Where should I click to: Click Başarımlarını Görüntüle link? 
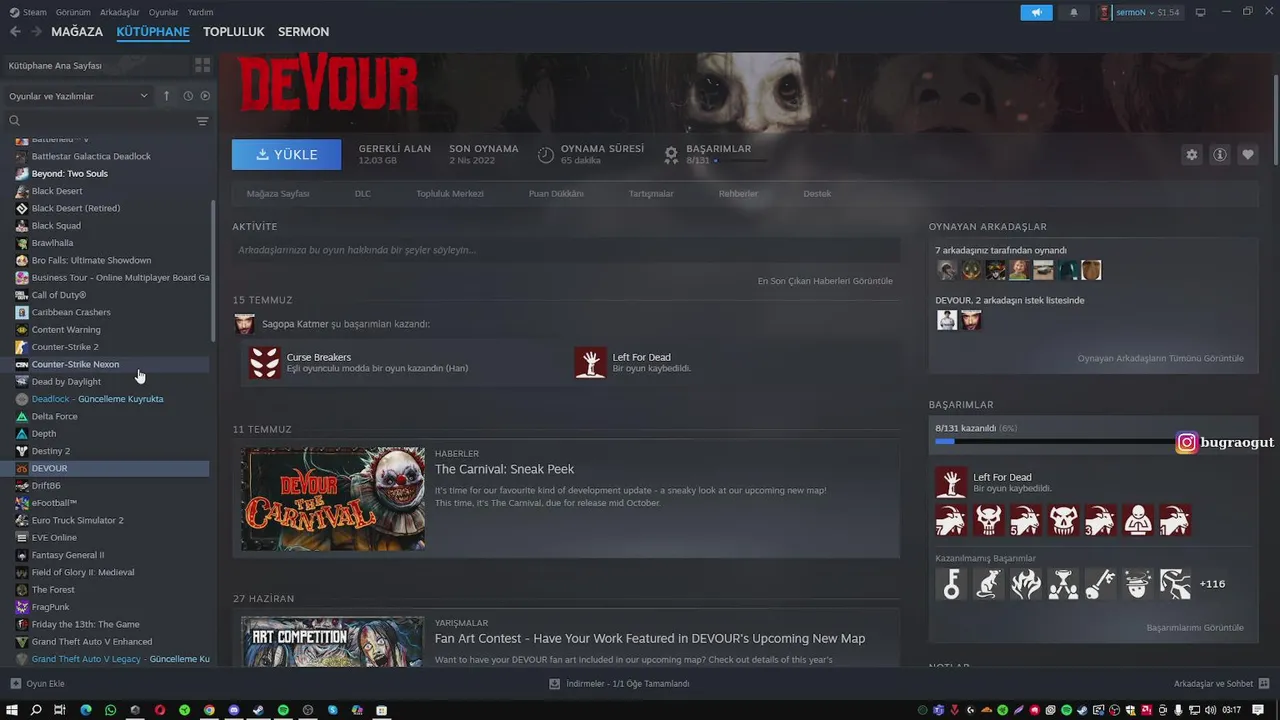[1195, 628]
